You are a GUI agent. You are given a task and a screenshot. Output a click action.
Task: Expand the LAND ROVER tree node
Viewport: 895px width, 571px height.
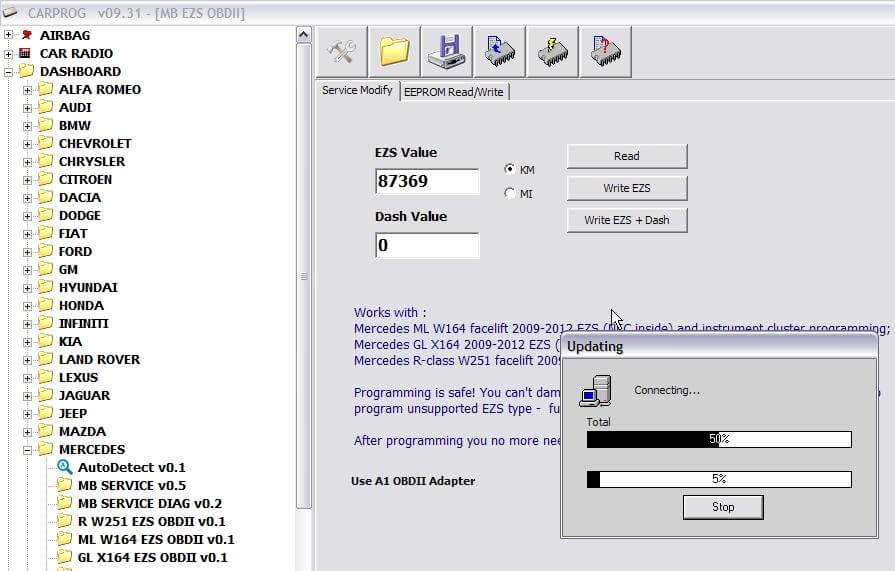coord(27,360)
